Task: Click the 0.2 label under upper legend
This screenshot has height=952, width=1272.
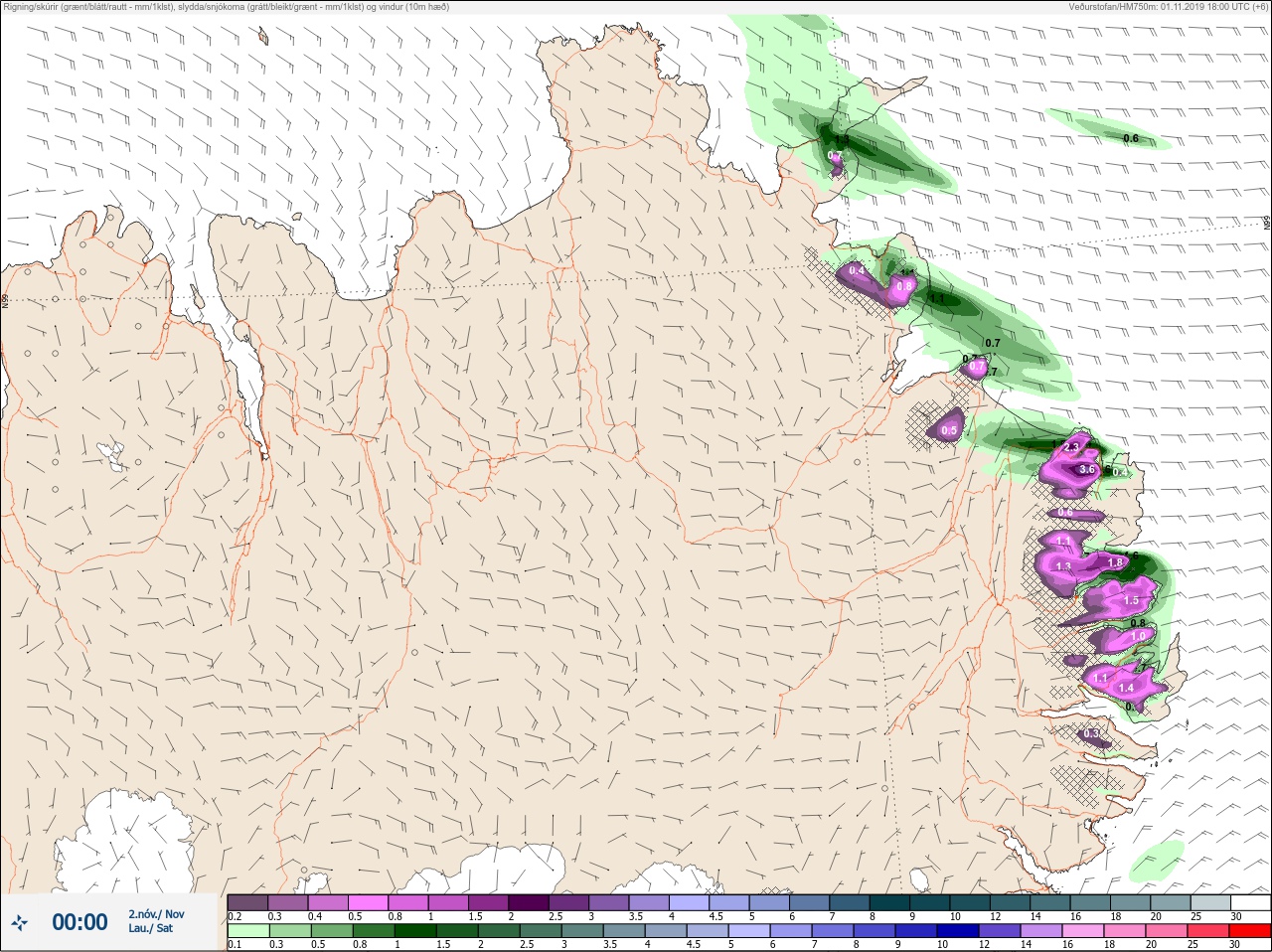Action: pos(235,916)
